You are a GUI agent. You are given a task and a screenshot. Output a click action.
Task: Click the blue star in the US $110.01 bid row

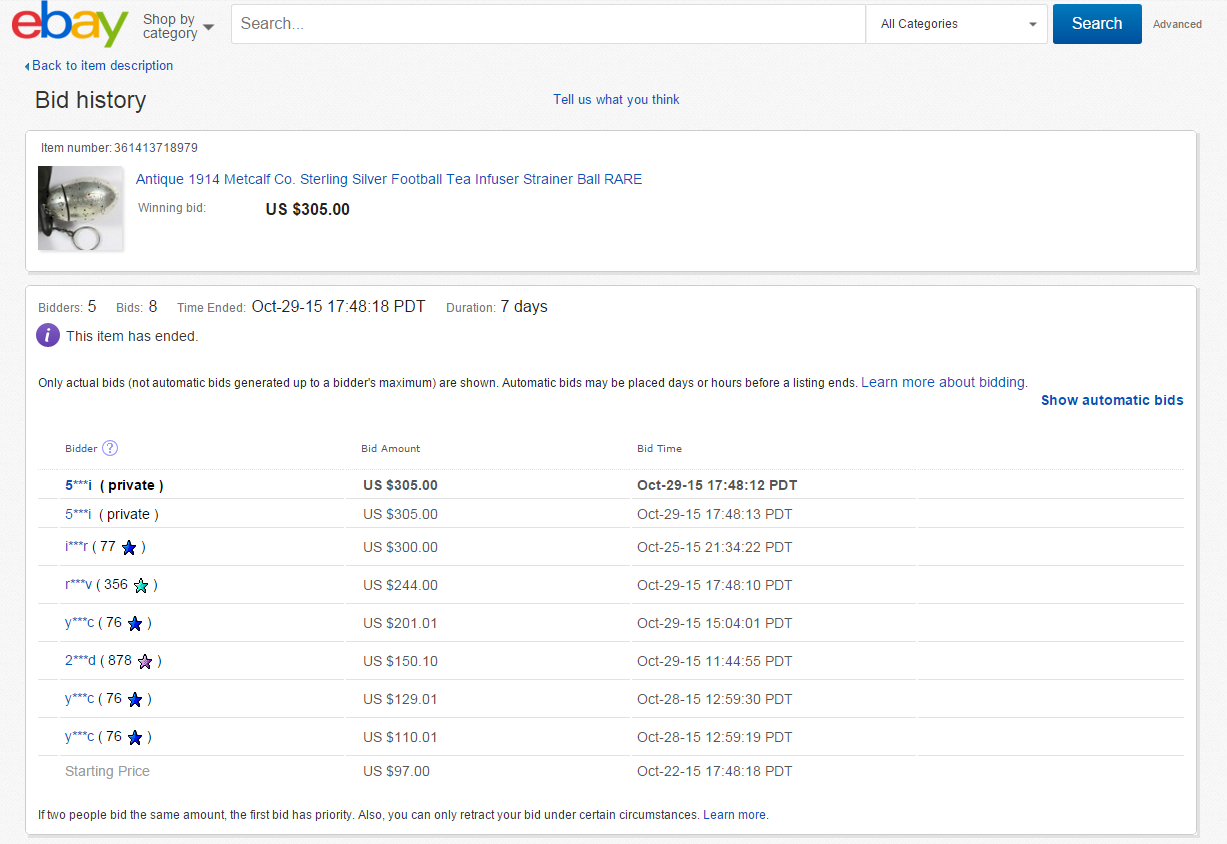click(x=135, y=738)
